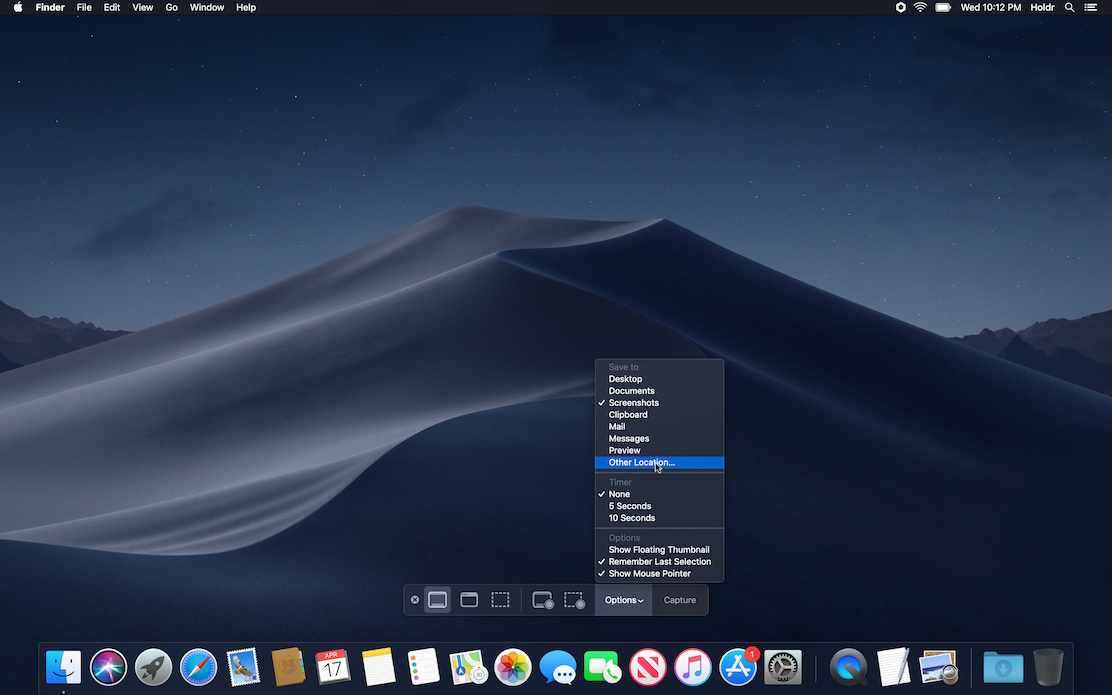The width and height of the screenshot is (1112, 695).
Task: Open Messages blue bubble icon in Dock
Action: (x=557, y=667)
